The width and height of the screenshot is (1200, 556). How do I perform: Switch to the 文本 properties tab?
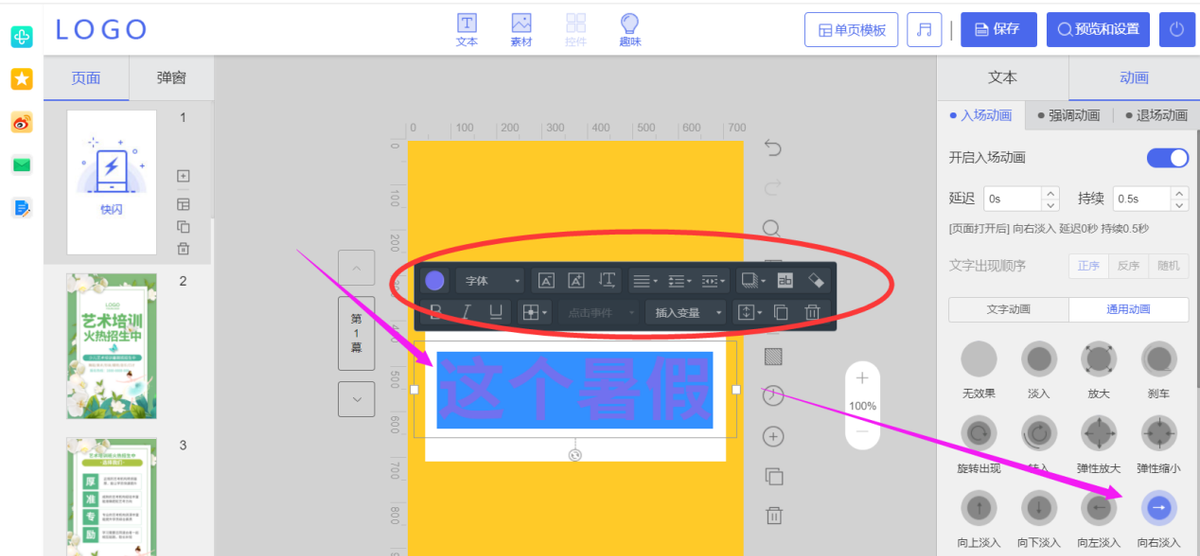(x=1002, y=78)
